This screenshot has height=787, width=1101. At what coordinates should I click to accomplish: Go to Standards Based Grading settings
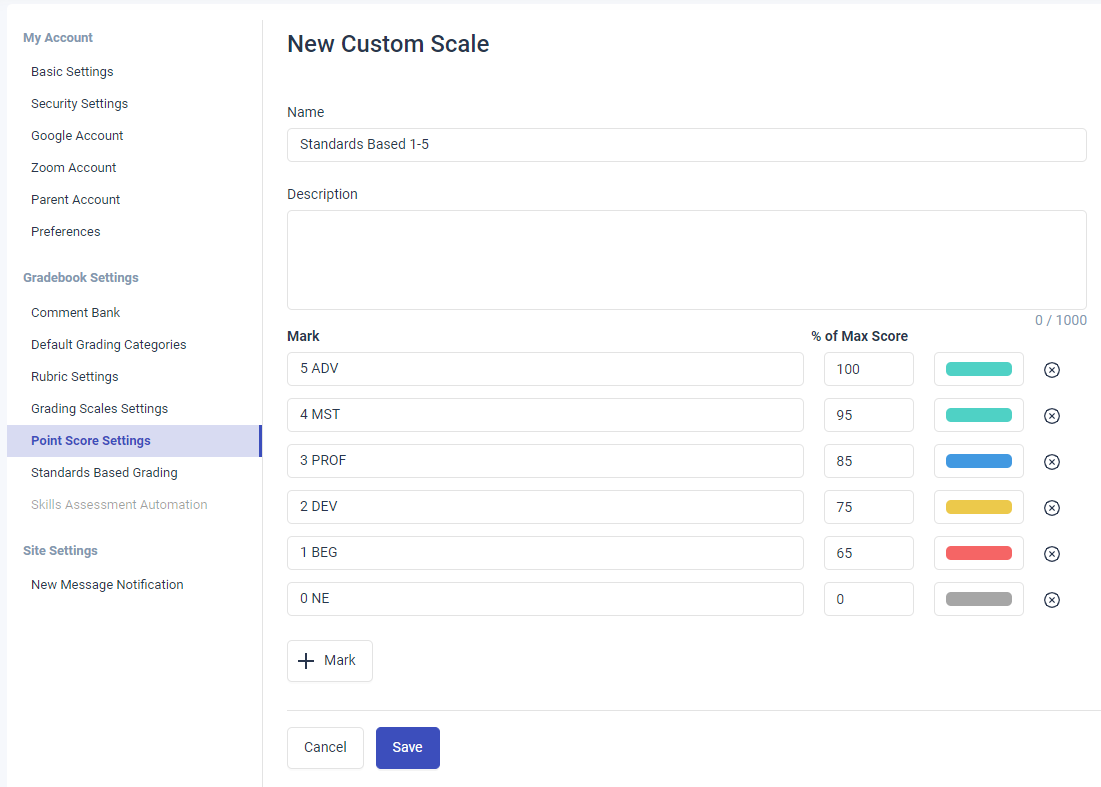[x=104, y=473]
